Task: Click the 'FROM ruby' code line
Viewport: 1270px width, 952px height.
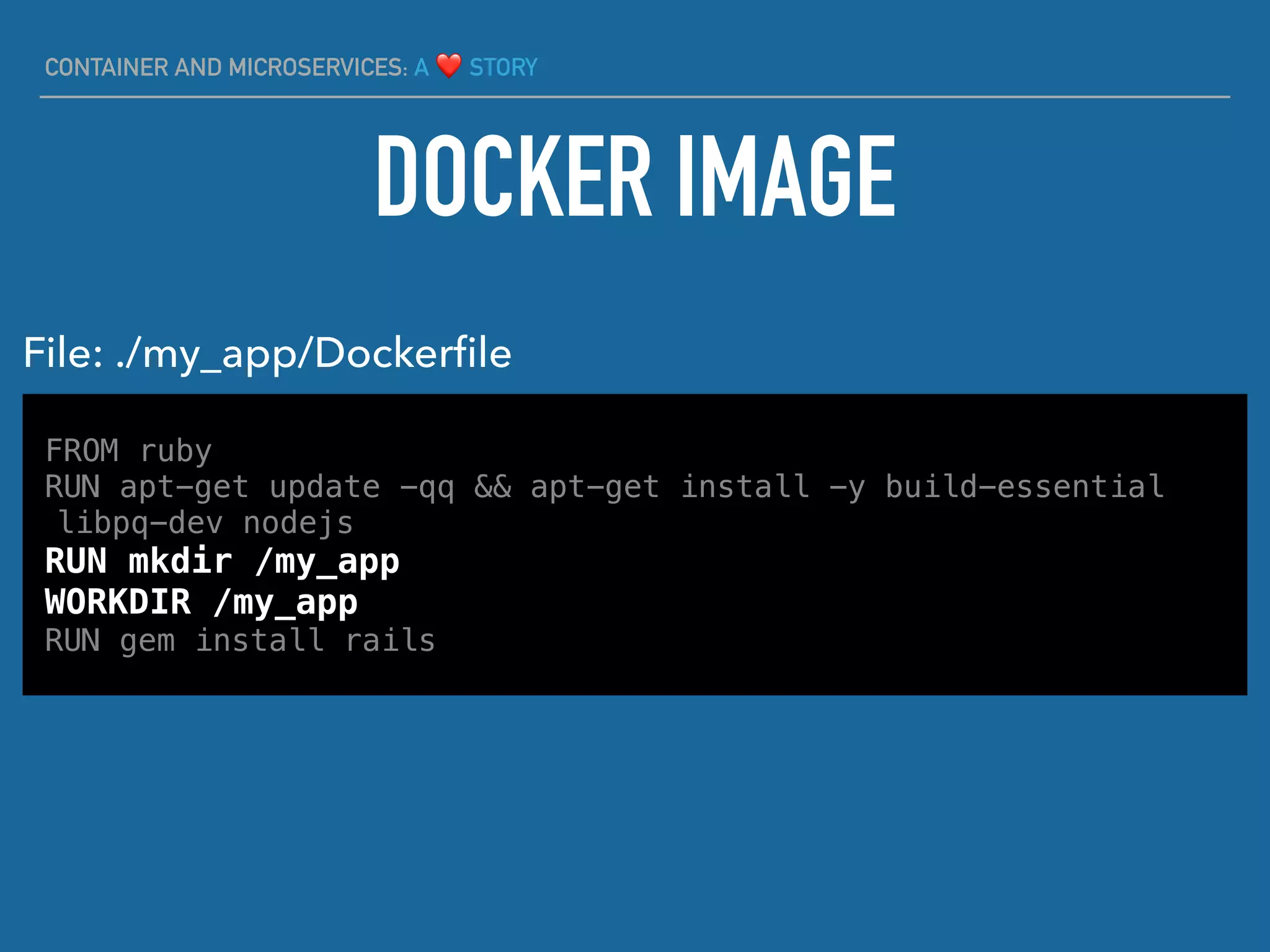Action: [x=129, y=451]
